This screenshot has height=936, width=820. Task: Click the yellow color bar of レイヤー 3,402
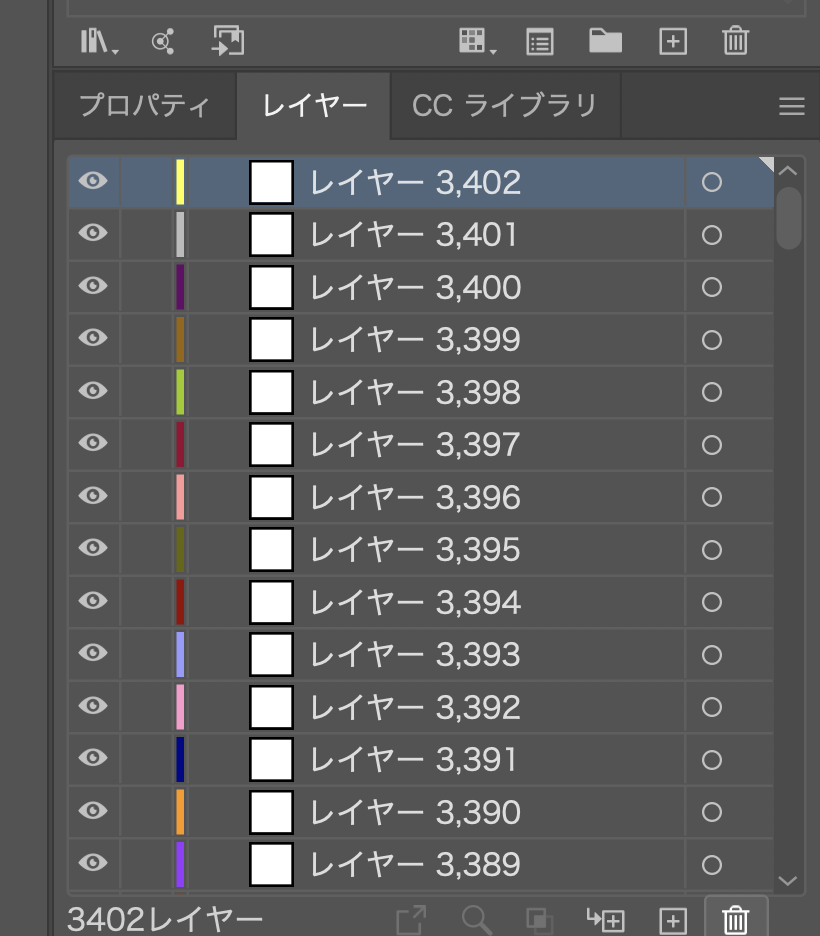coord(180,182)
